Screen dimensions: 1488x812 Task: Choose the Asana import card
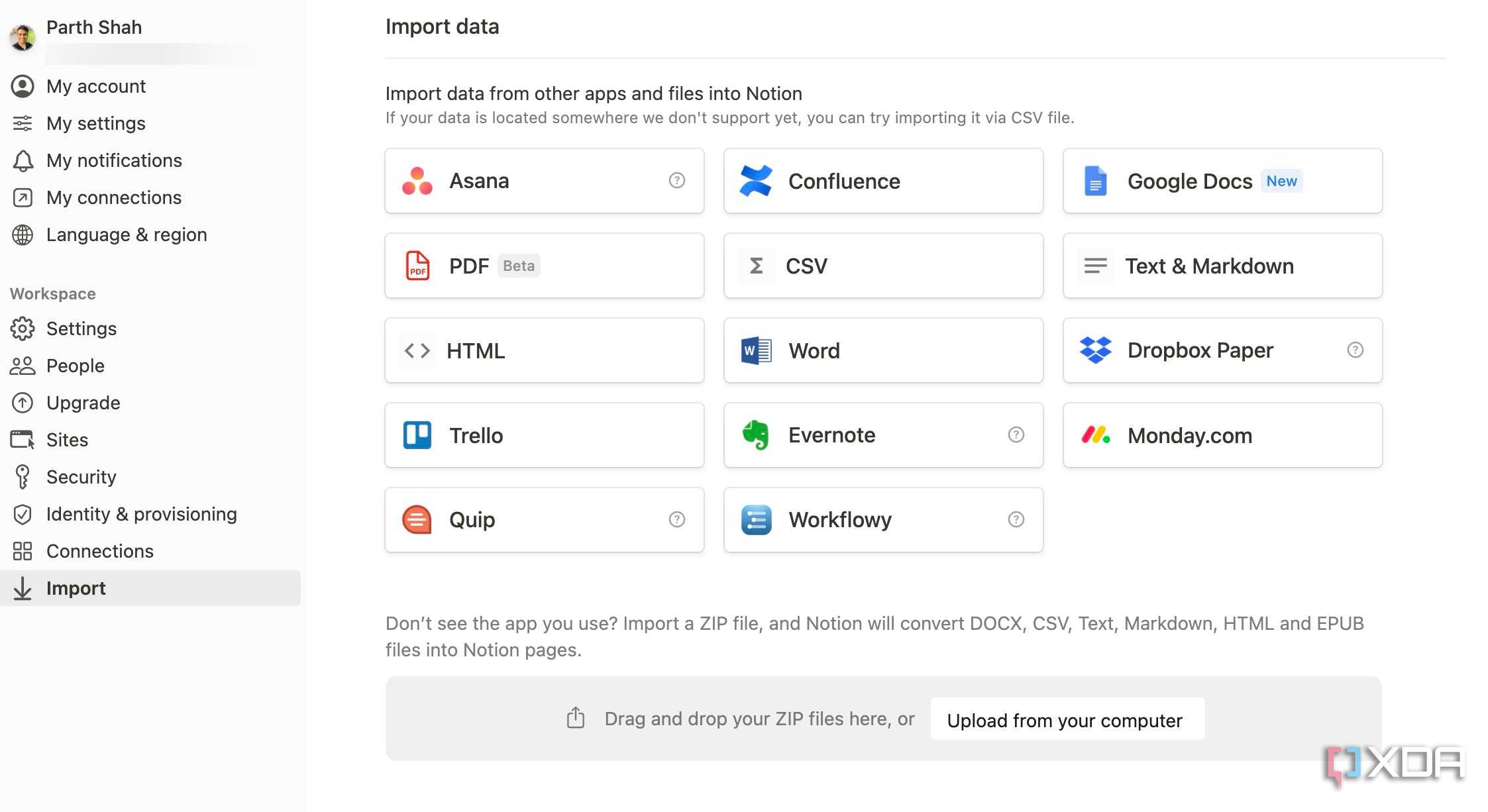545,181
